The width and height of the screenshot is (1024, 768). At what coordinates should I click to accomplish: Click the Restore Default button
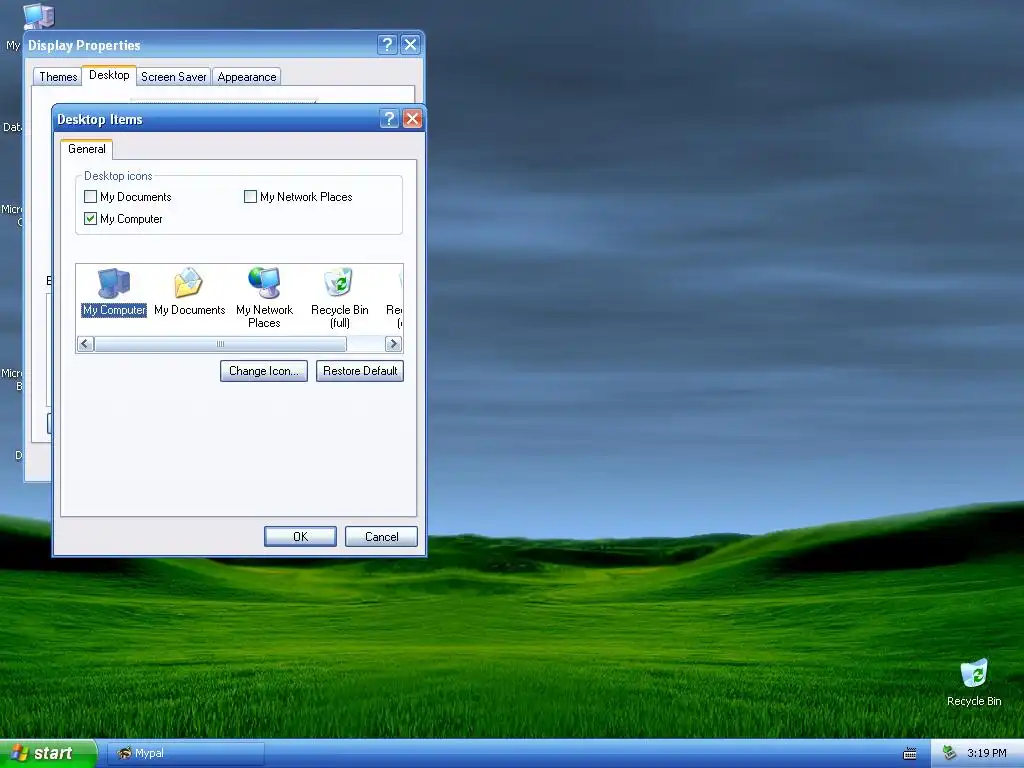360,371
